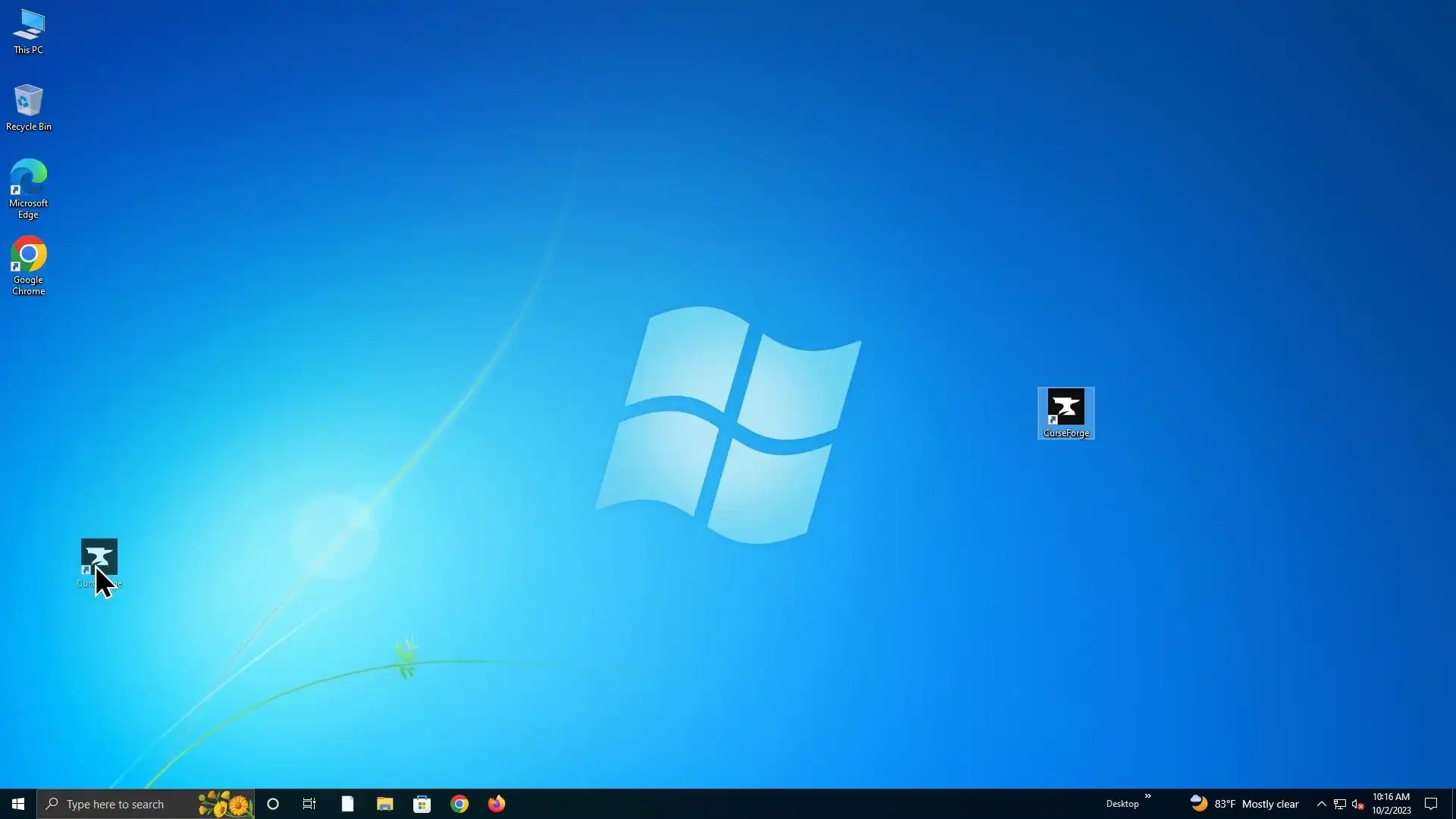The image size is (1456, 819).
Task: Open the notification Action Center
Action: click(1431, 804)
